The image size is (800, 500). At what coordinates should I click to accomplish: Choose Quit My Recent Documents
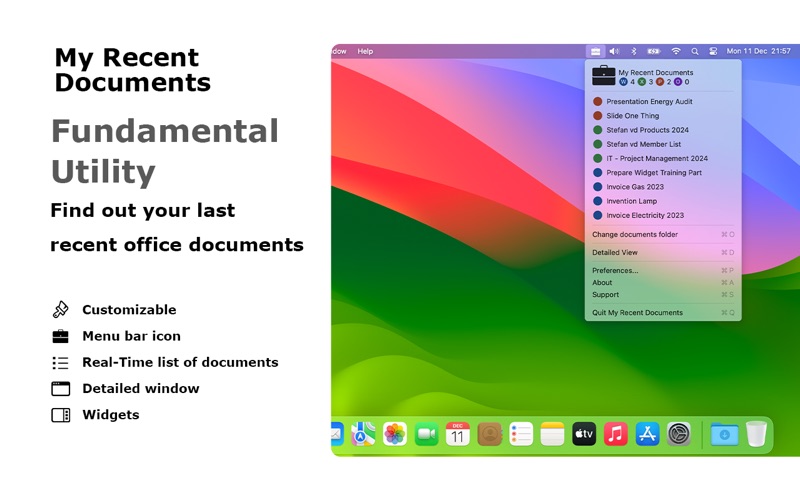[x=663, y=313]
